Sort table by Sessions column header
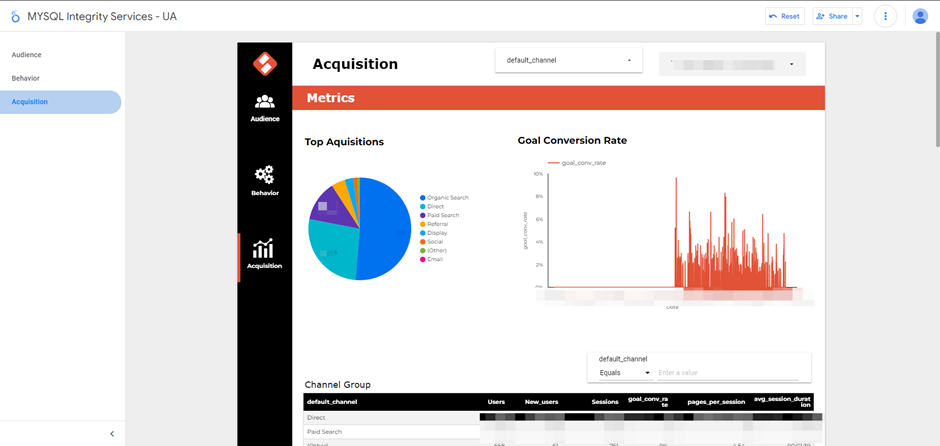Screen dimensions: 940x446 [x=605, y=401]
